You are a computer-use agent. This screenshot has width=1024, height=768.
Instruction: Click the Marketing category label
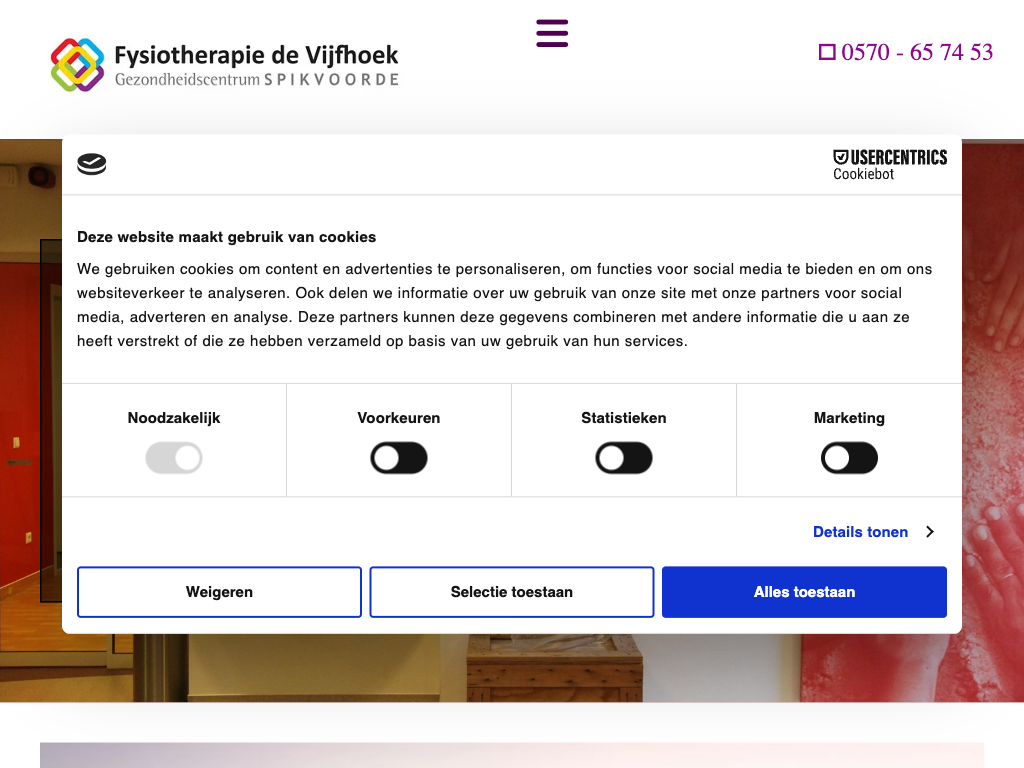849,418
